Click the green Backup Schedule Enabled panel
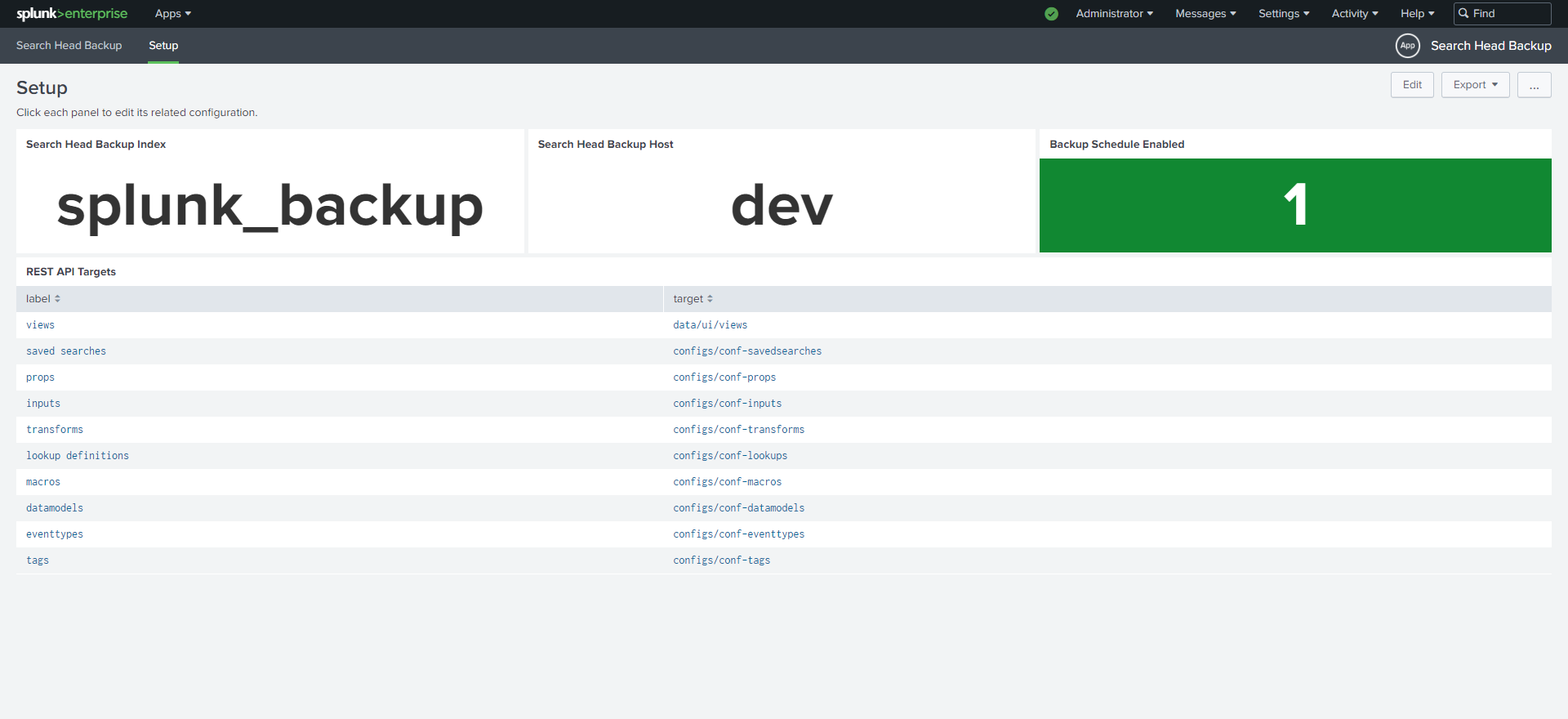 pyautogui.click(x=1295, y=205)
